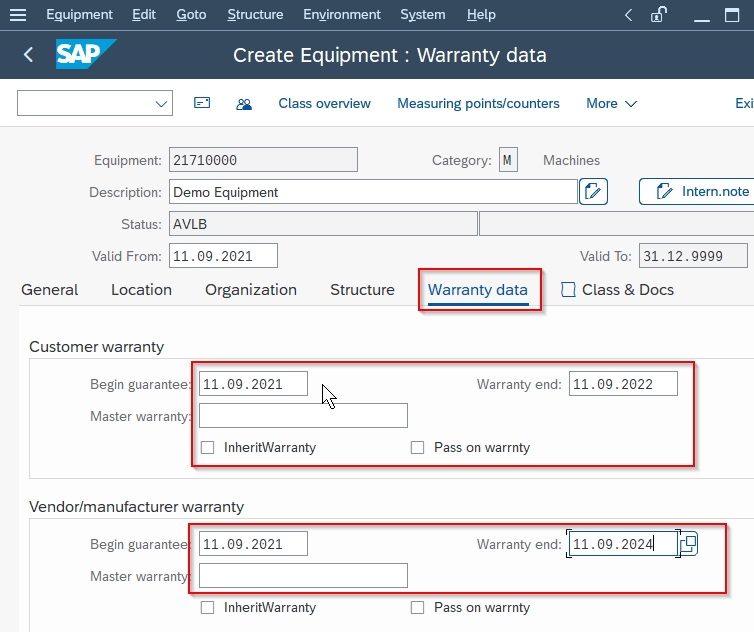
Task: Check Pass on warrnty under Customer warranty
Action: 417,448
